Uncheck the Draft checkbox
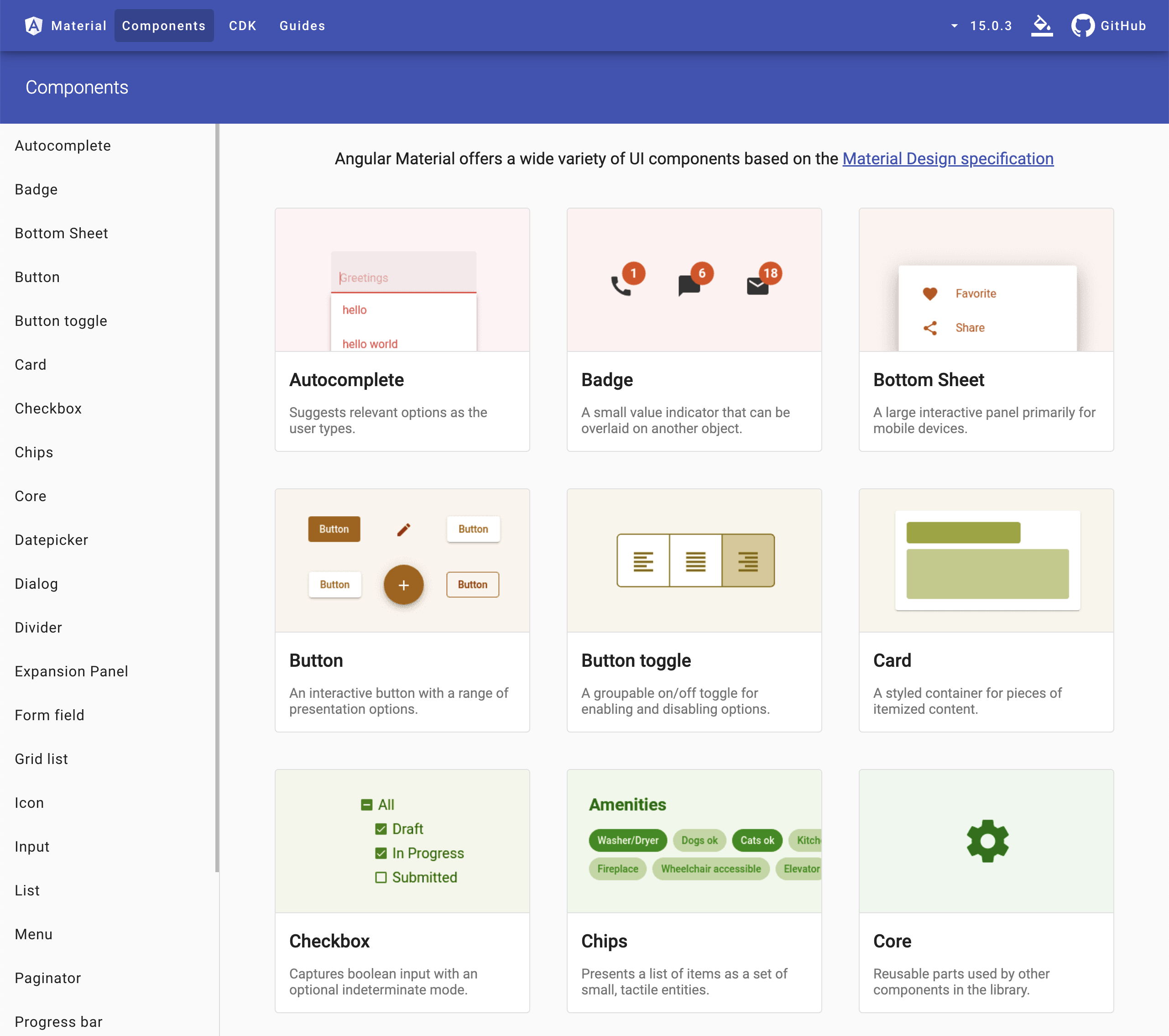 point(381,828)
